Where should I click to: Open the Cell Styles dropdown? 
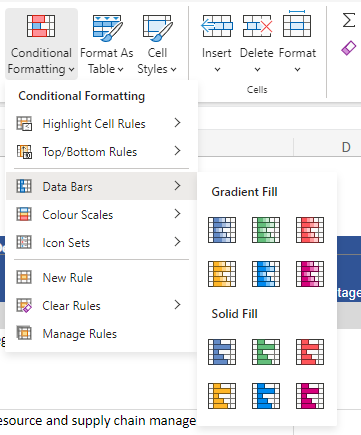click(157, 44)
